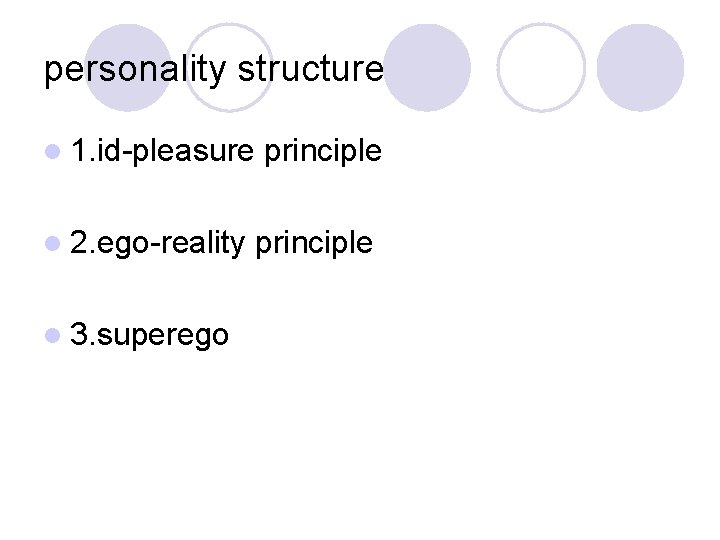
Task: Click the "3.superego" text
Action: [150, 334]
